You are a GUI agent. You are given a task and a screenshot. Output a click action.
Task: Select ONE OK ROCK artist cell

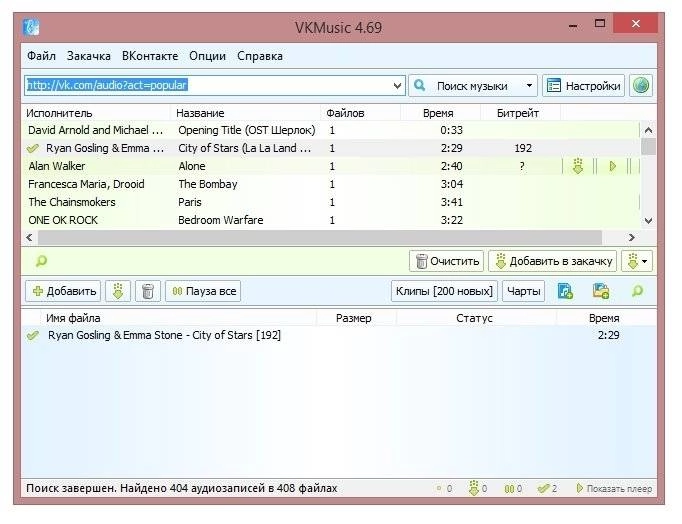pyautogui.click(x=63, y=220)
